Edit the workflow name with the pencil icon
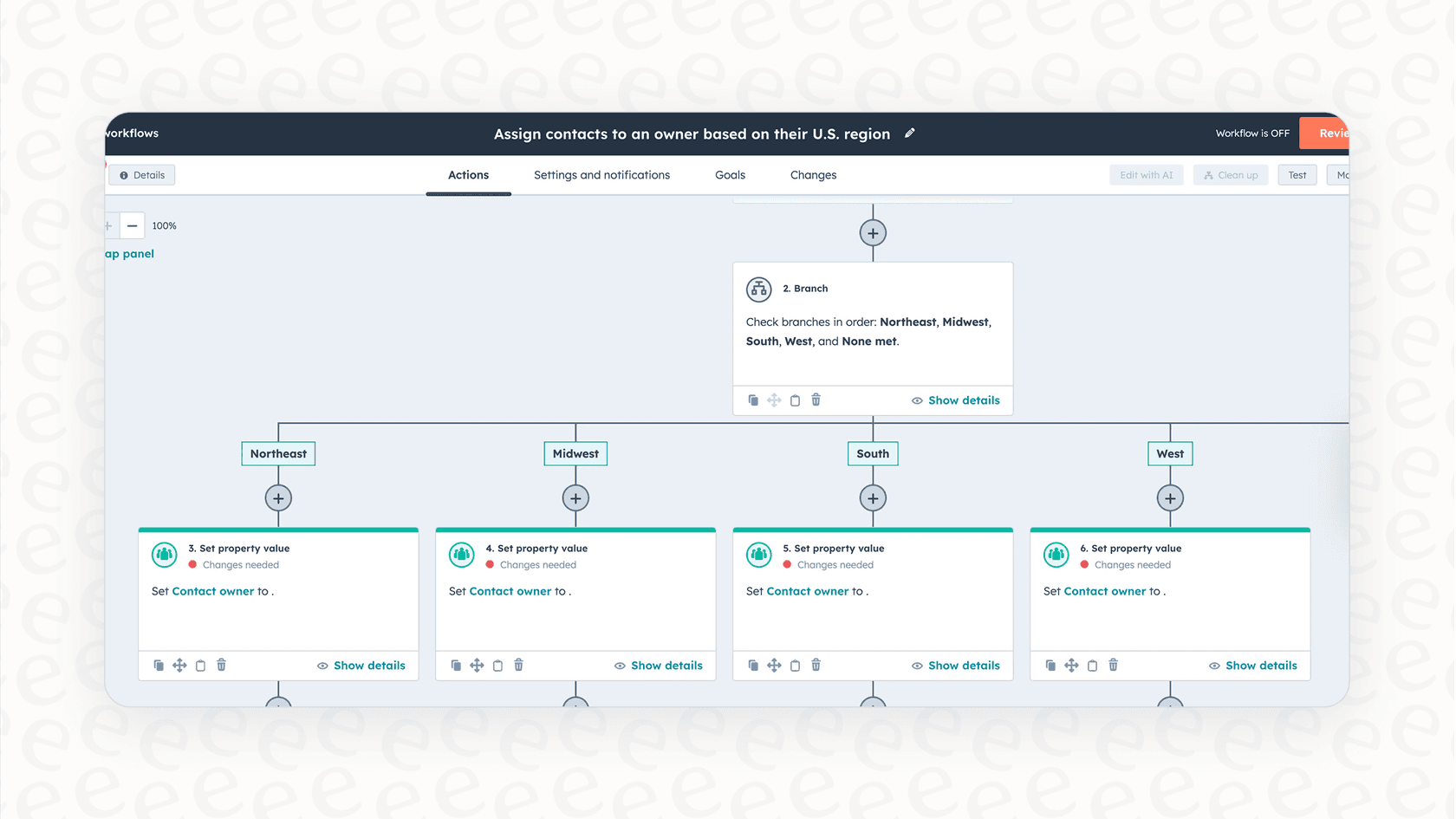Viewport: 1456px width, 819px height. point(909,133)
